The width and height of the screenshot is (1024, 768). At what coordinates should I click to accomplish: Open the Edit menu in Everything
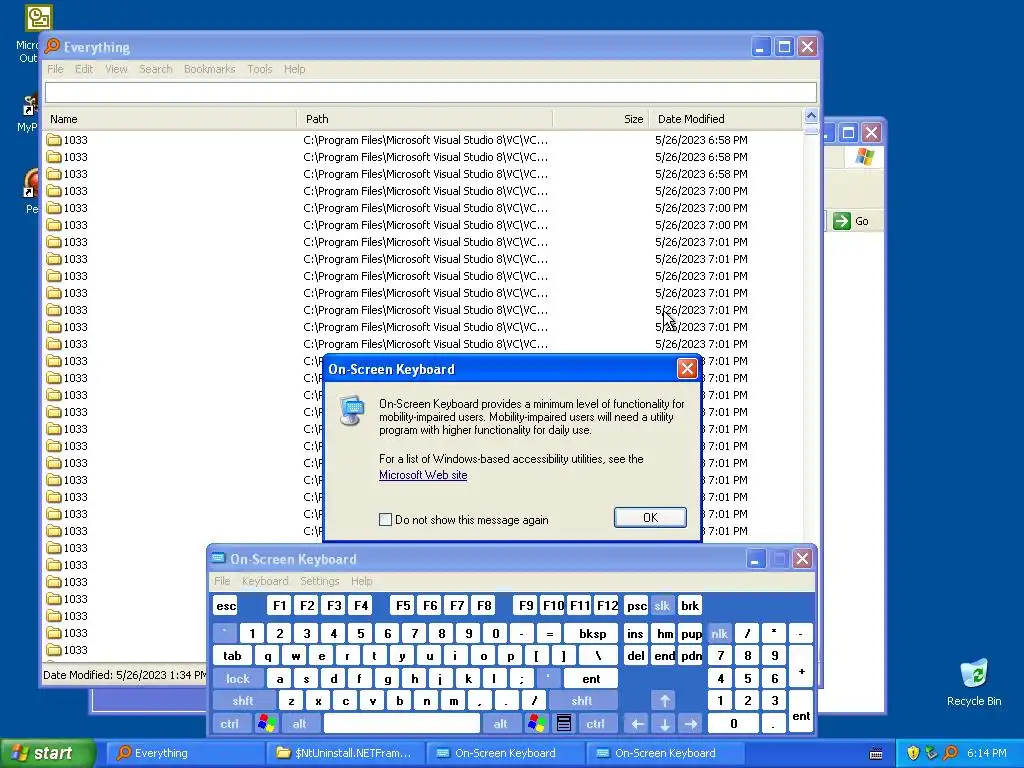click(84, 69)
